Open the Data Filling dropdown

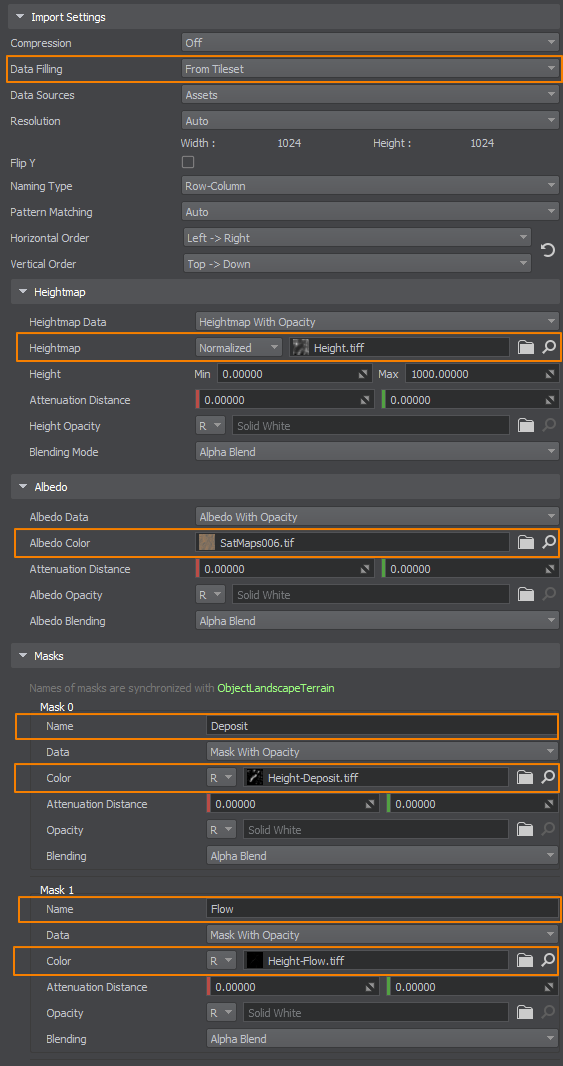pos(371,69)
